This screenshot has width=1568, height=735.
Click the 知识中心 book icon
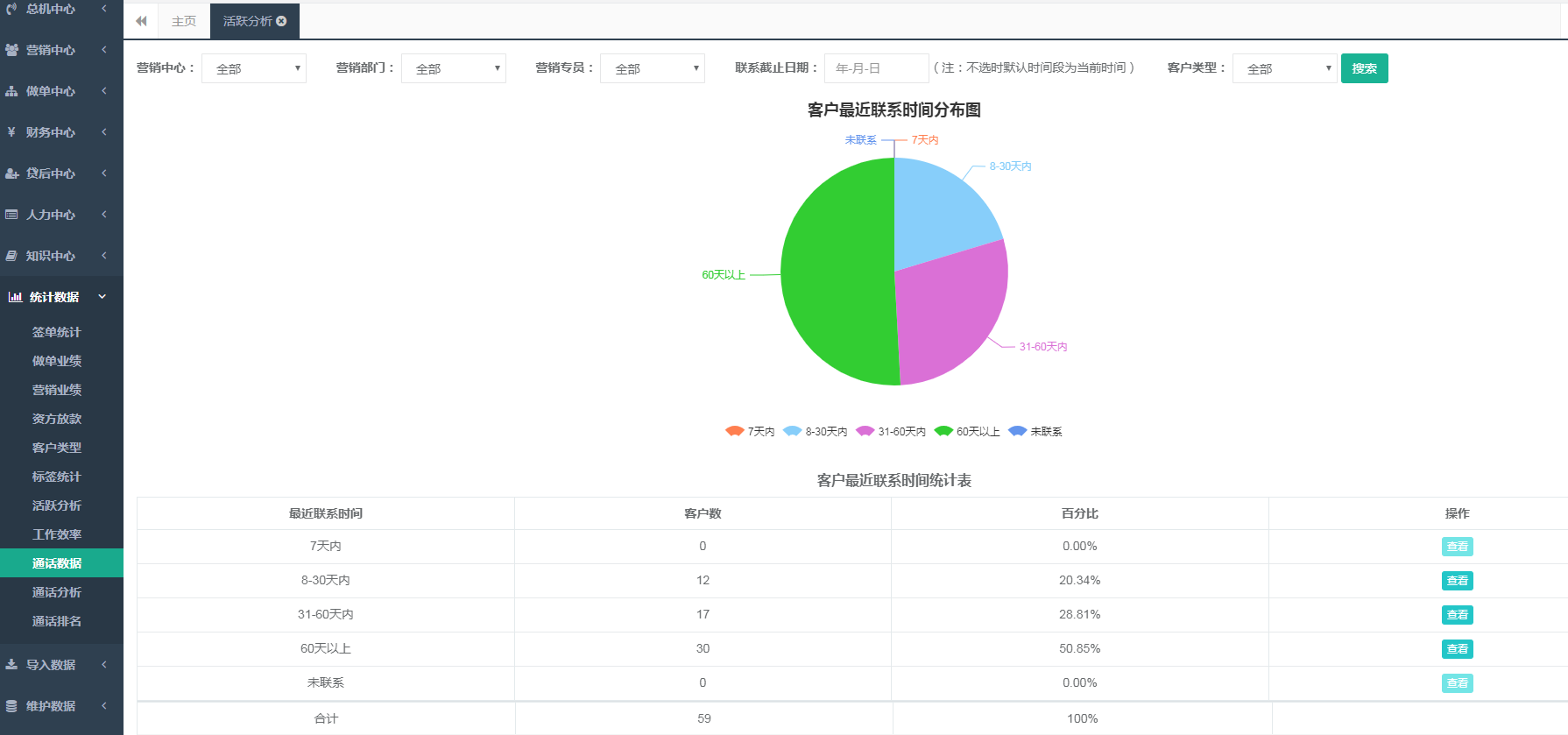tap(11, 256)
